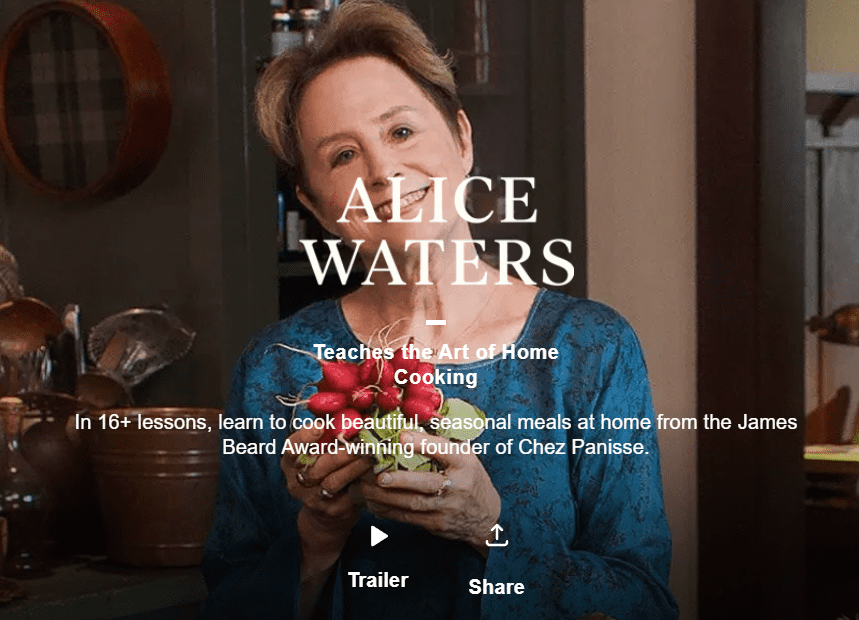The width and height of the screenshot is (859, 620).
Task: Select the WATERS heading text
Action: pos(439,262)
